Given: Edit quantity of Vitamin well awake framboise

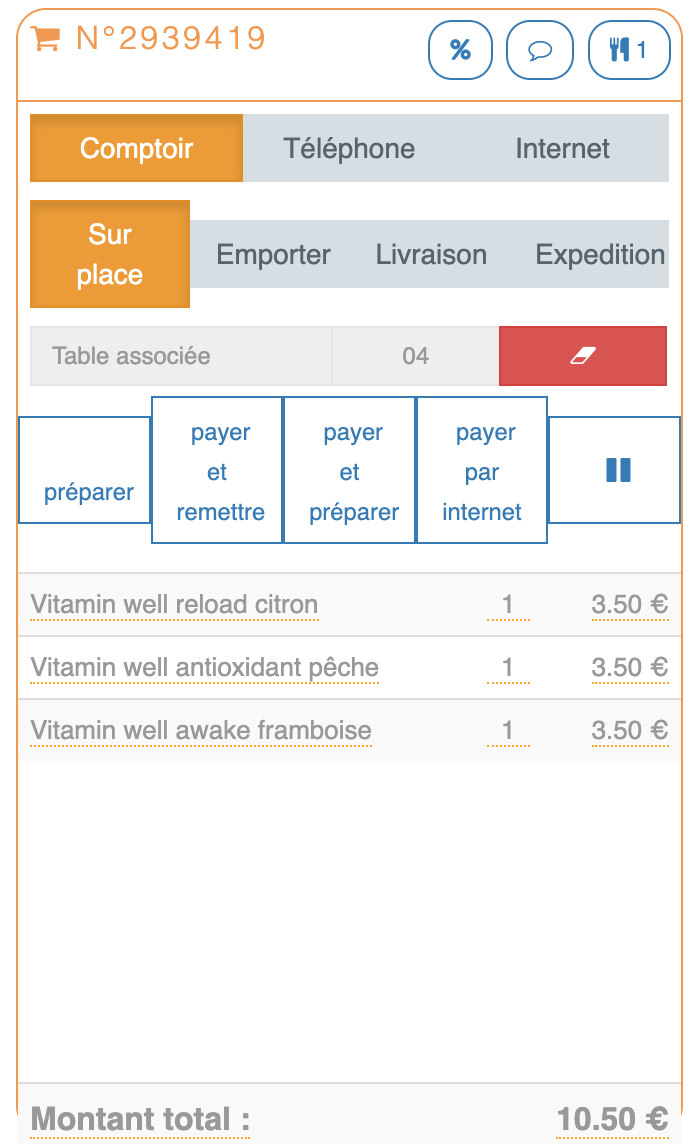Looking at the screenshot, I should (x=508, y=730).
